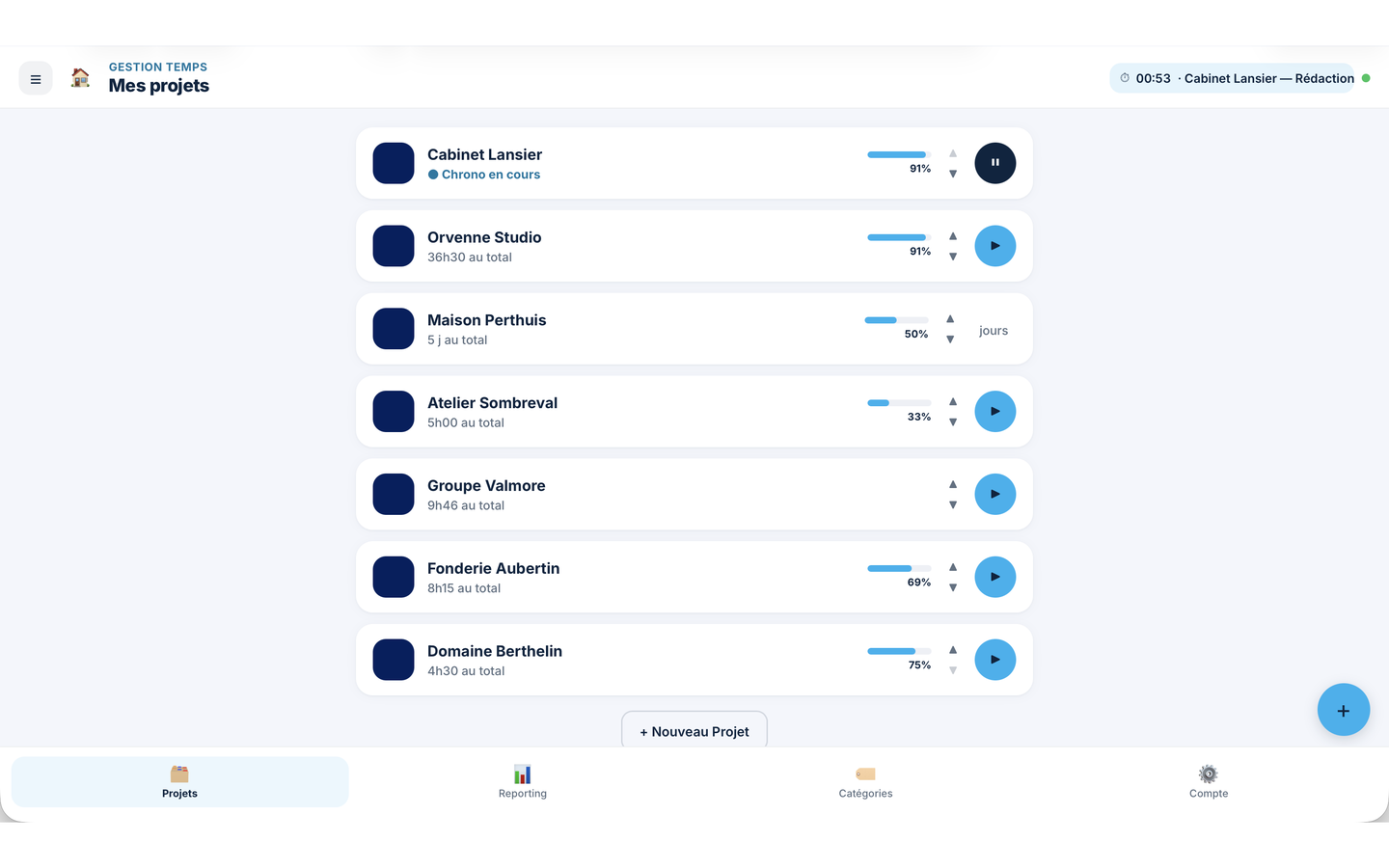Go to the Catégories tab

(x=865, y=782)
